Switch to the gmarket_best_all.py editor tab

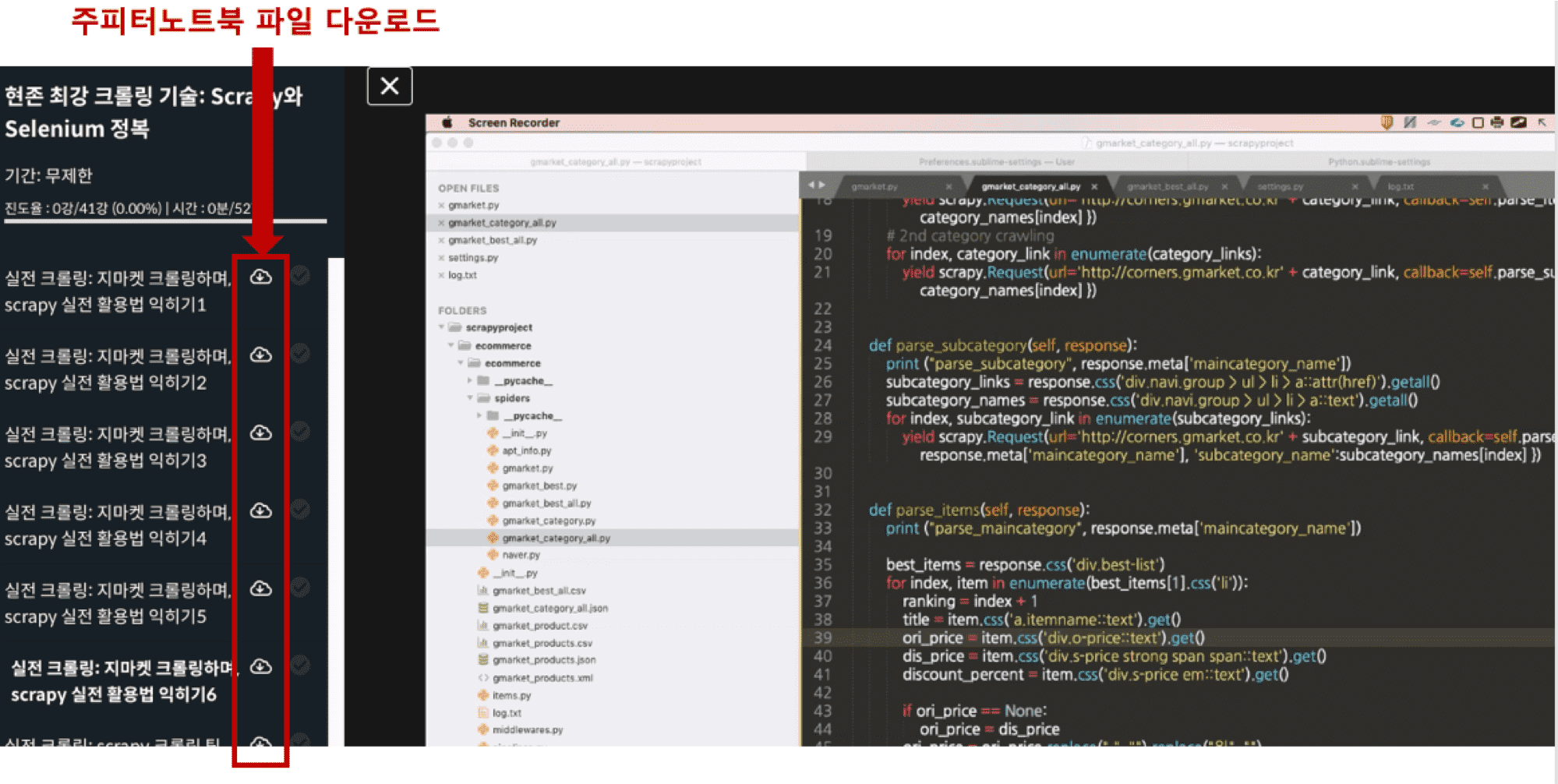point(1168,187)
